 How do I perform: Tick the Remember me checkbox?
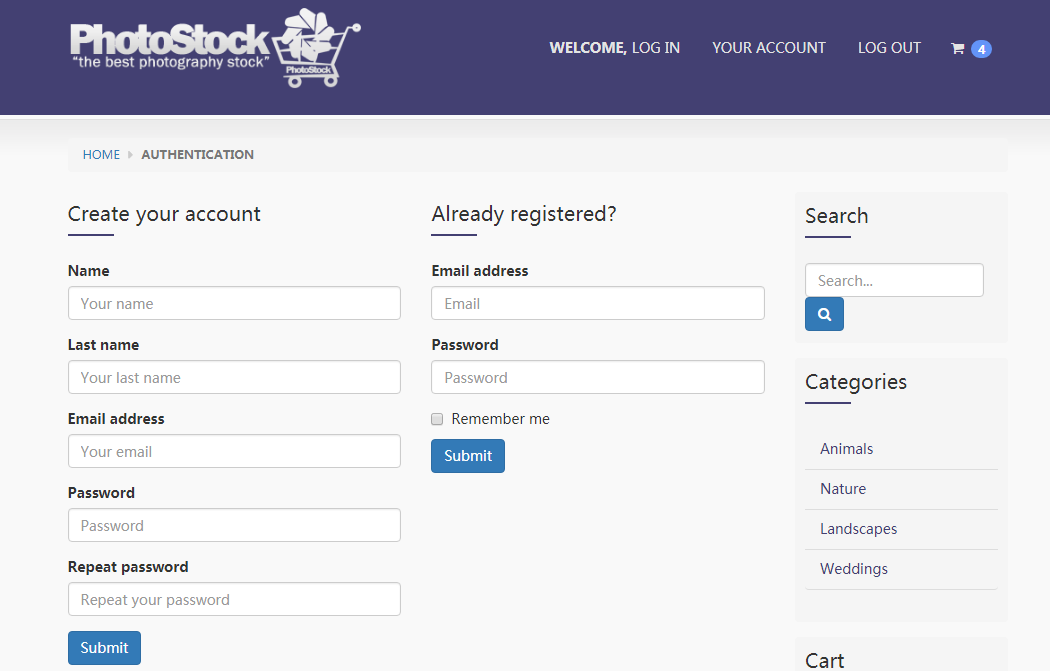[437, 419]
